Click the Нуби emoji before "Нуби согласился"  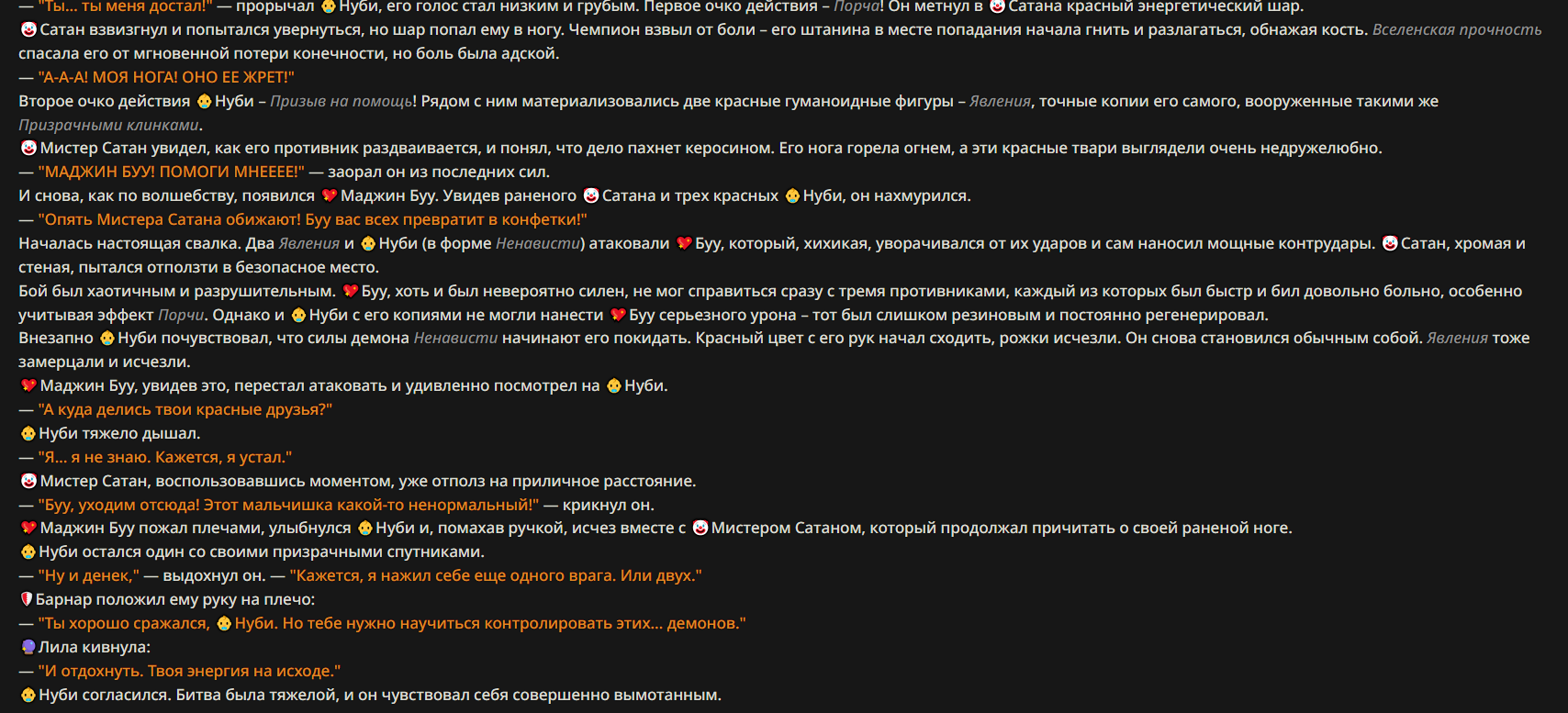(x=28, y=695)
